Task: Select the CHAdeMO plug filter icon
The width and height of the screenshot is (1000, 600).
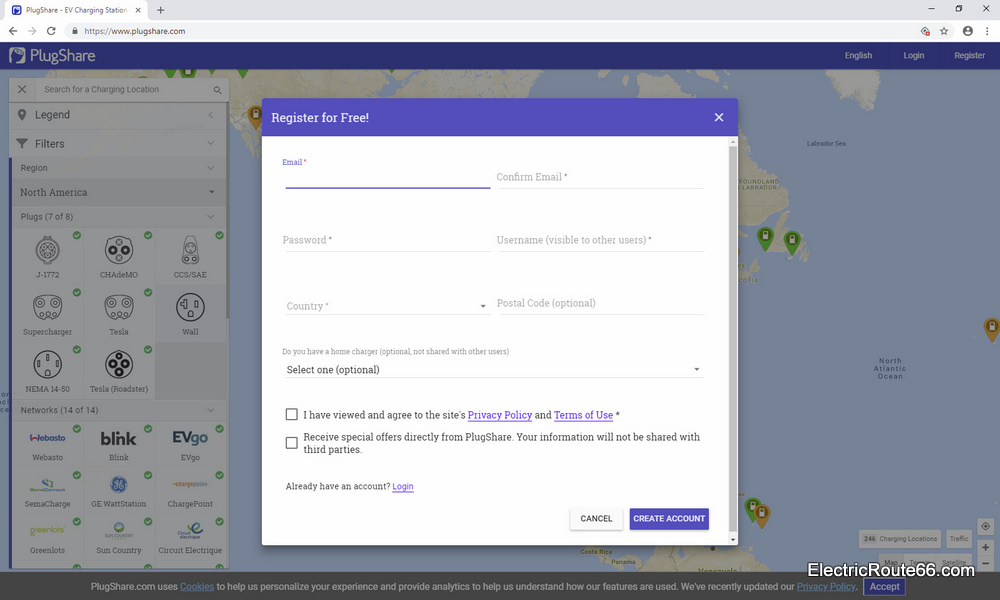Action: pyautogui.click(x=119, y=250)
